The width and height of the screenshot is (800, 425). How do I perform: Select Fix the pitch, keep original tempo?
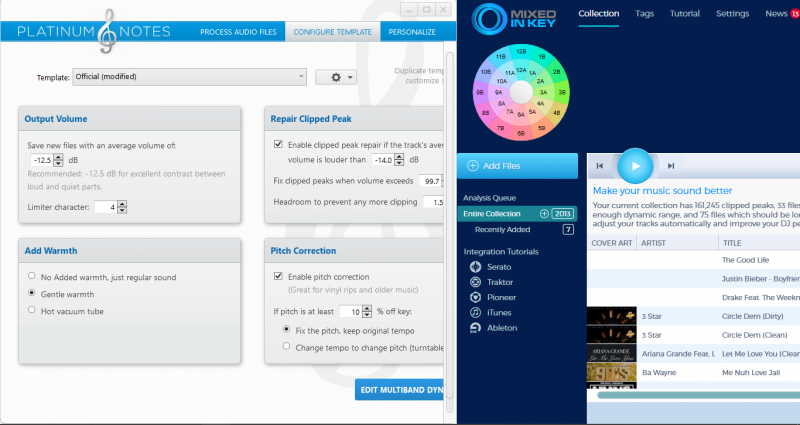point(286,330)
